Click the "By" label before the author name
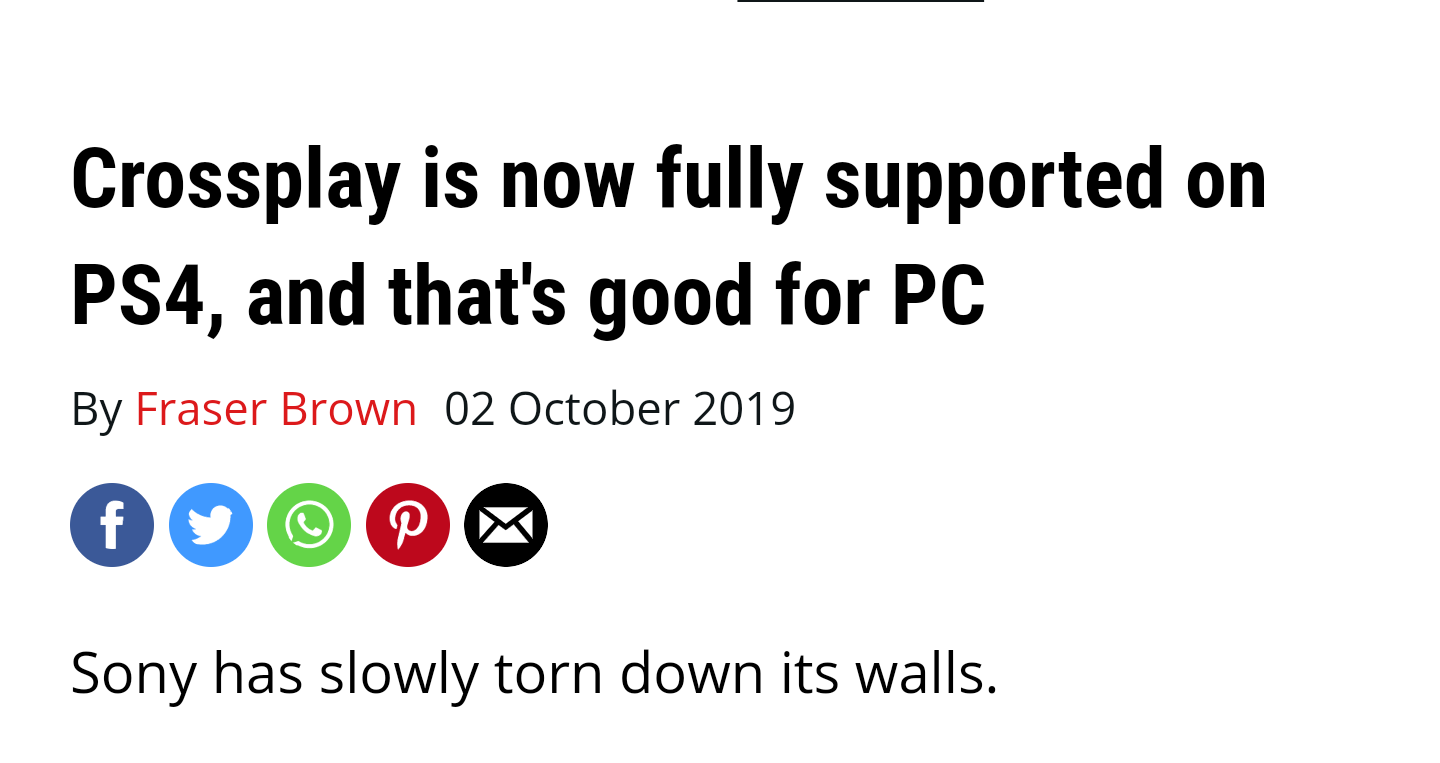 (x=96, y=408)
